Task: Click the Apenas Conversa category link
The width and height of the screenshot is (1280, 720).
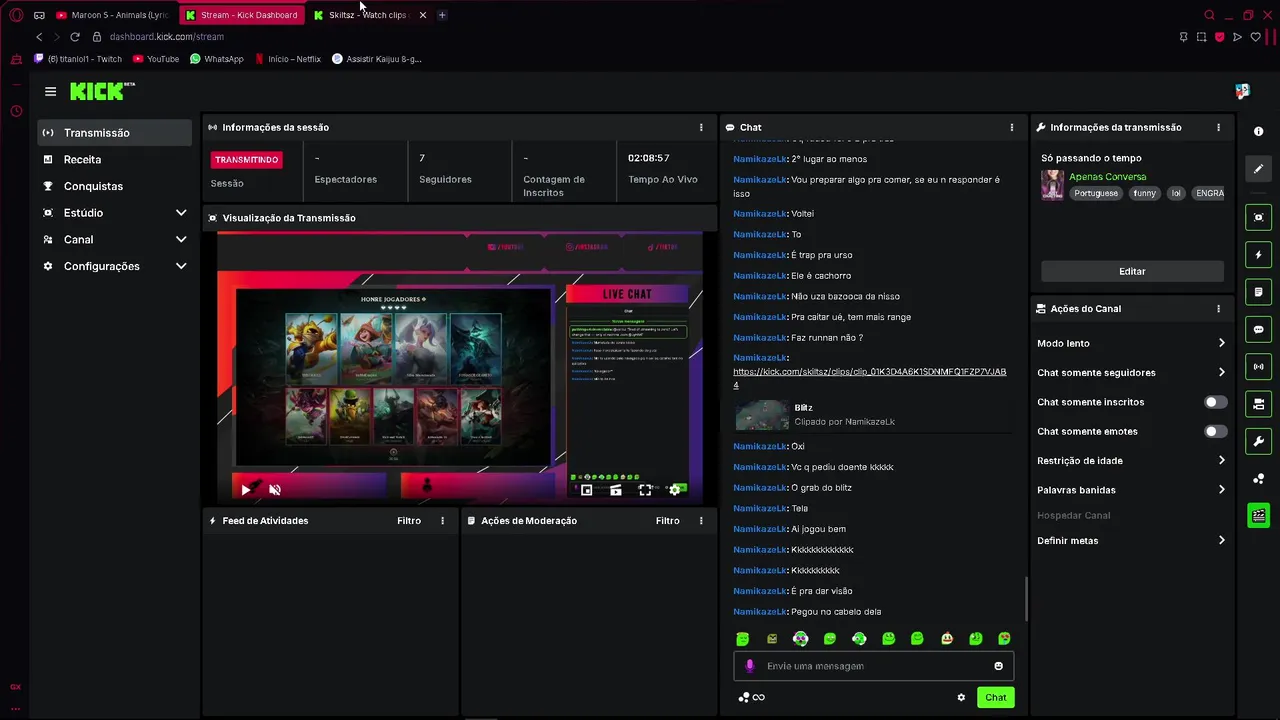Action: tap(1107, 177)
